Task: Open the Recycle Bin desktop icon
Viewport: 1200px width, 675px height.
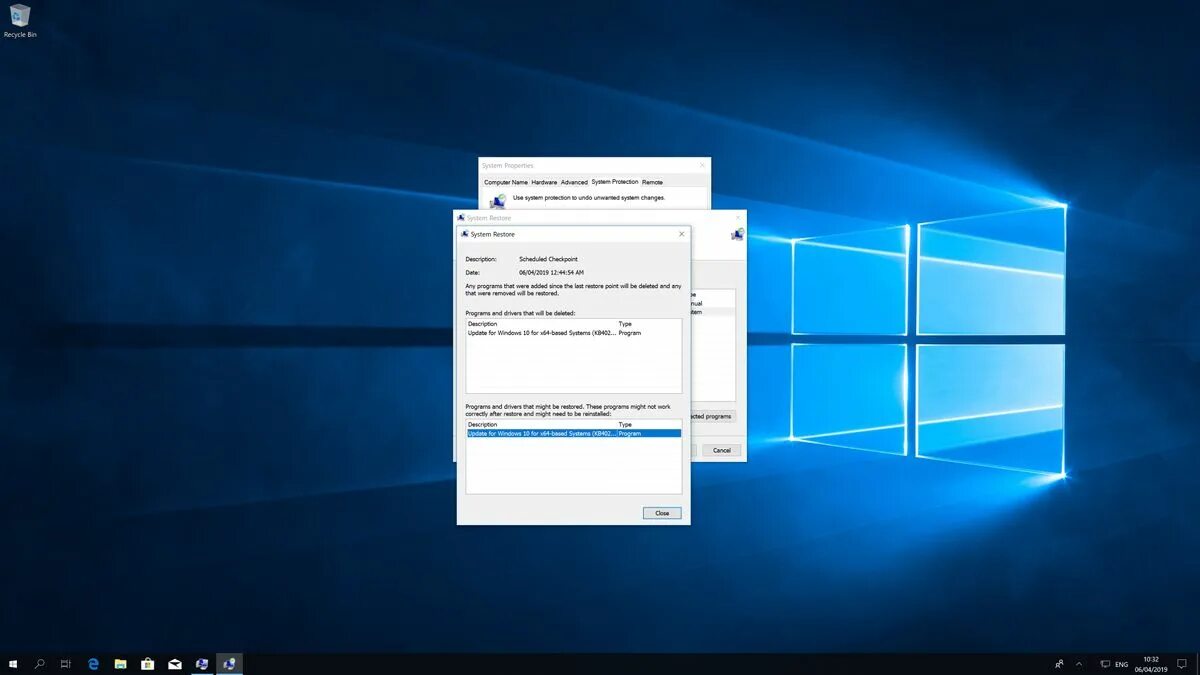Action: (x=20, y=21)
